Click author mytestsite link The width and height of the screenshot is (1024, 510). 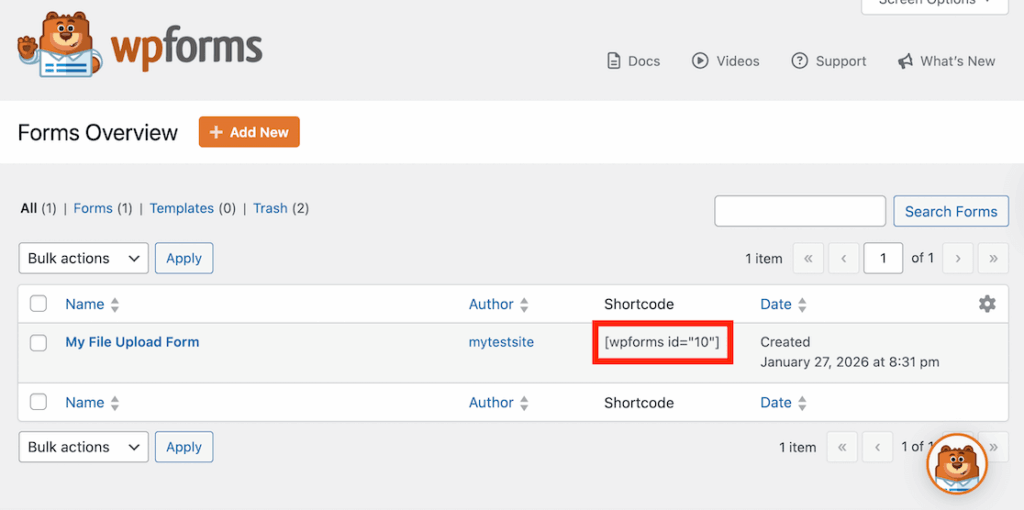coord(501,342)
